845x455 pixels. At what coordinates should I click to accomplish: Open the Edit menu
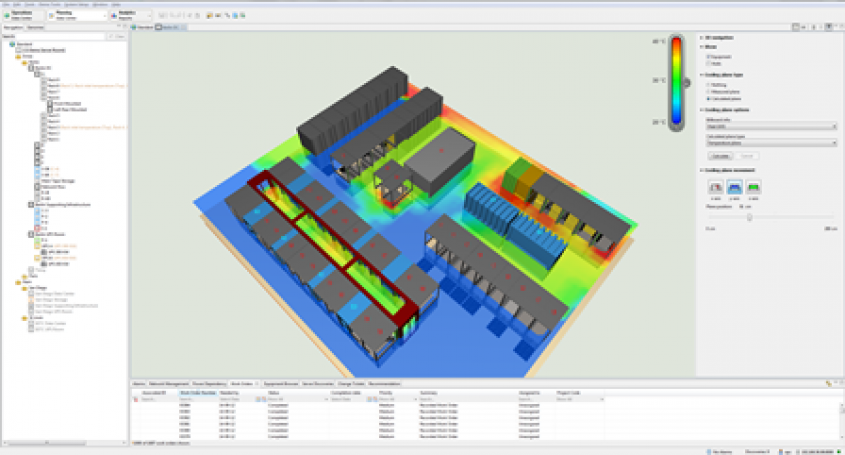18,4
